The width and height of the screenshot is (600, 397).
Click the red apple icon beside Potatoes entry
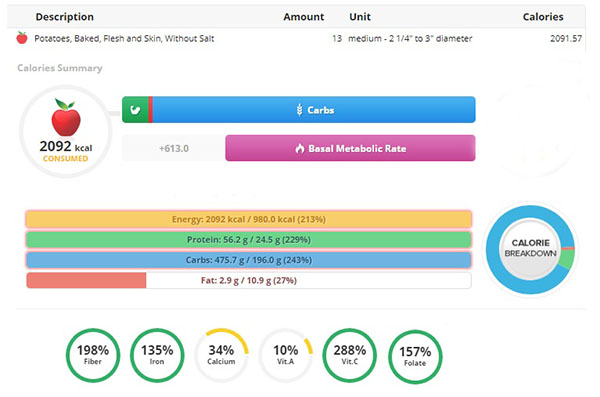22,38
